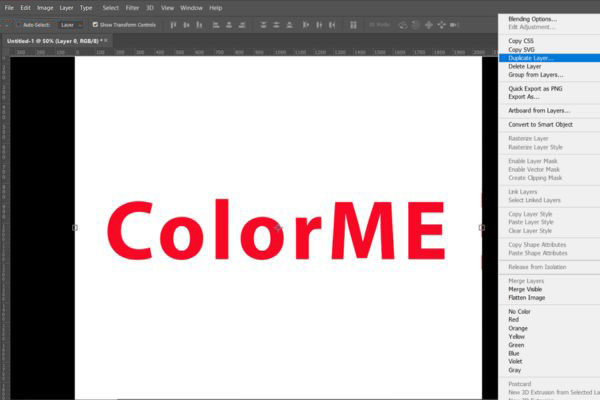Close the Untitled-1 document tab
Screen dimensions: 600x400
pyautogui.click(x=106, y=40)
